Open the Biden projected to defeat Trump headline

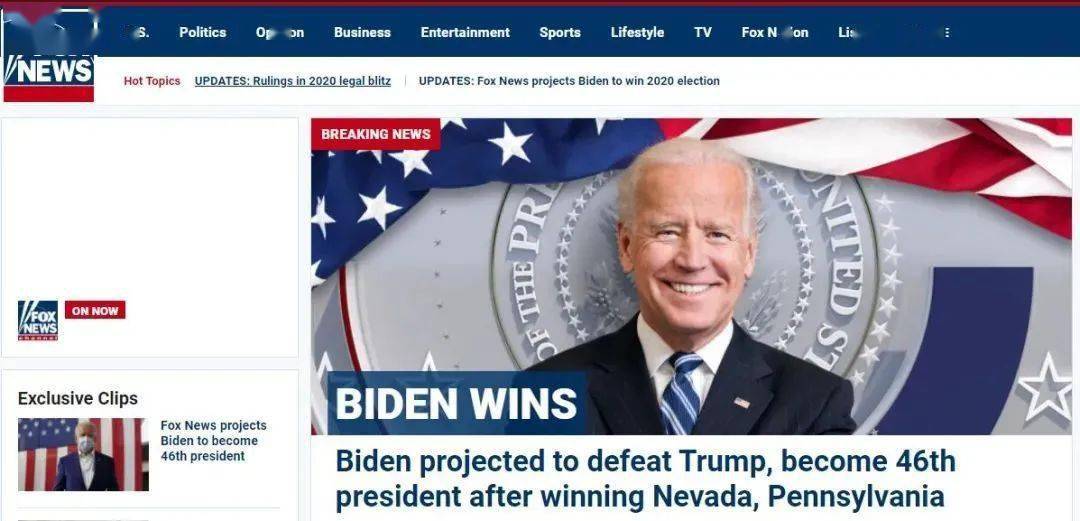[645, 478]
